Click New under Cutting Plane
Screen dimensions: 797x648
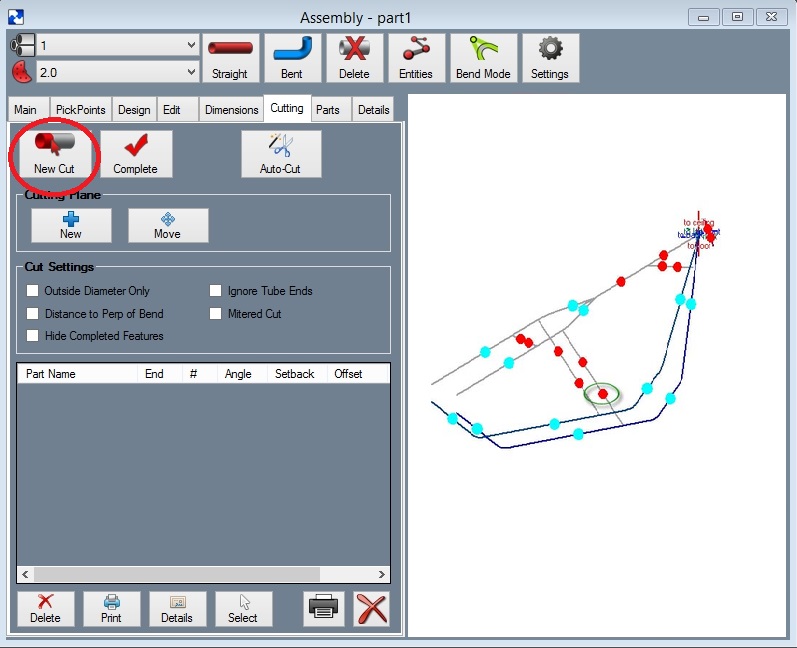(x=71, y=225)
